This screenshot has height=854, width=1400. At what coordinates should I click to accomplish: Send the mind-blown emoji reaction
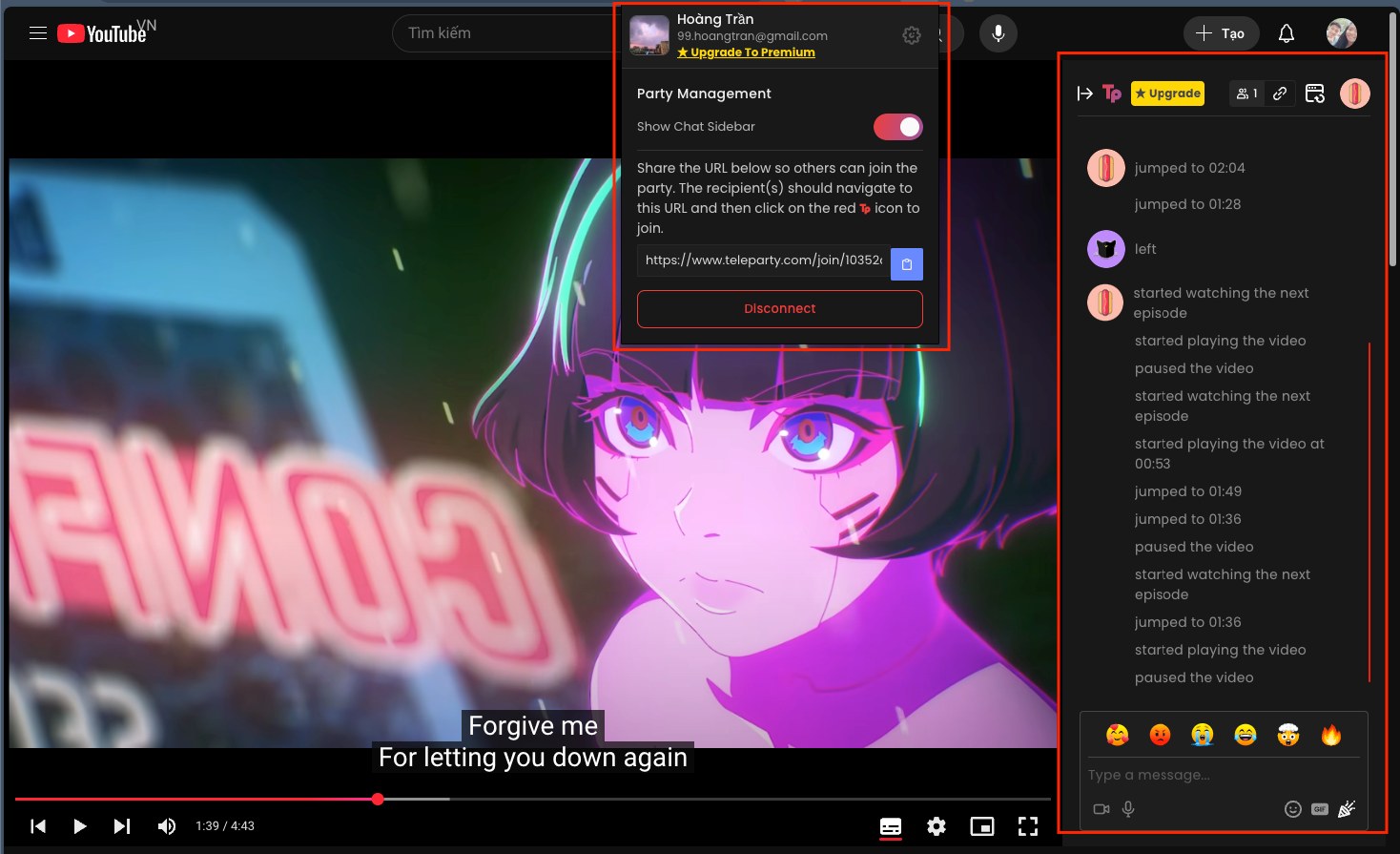1288,735
